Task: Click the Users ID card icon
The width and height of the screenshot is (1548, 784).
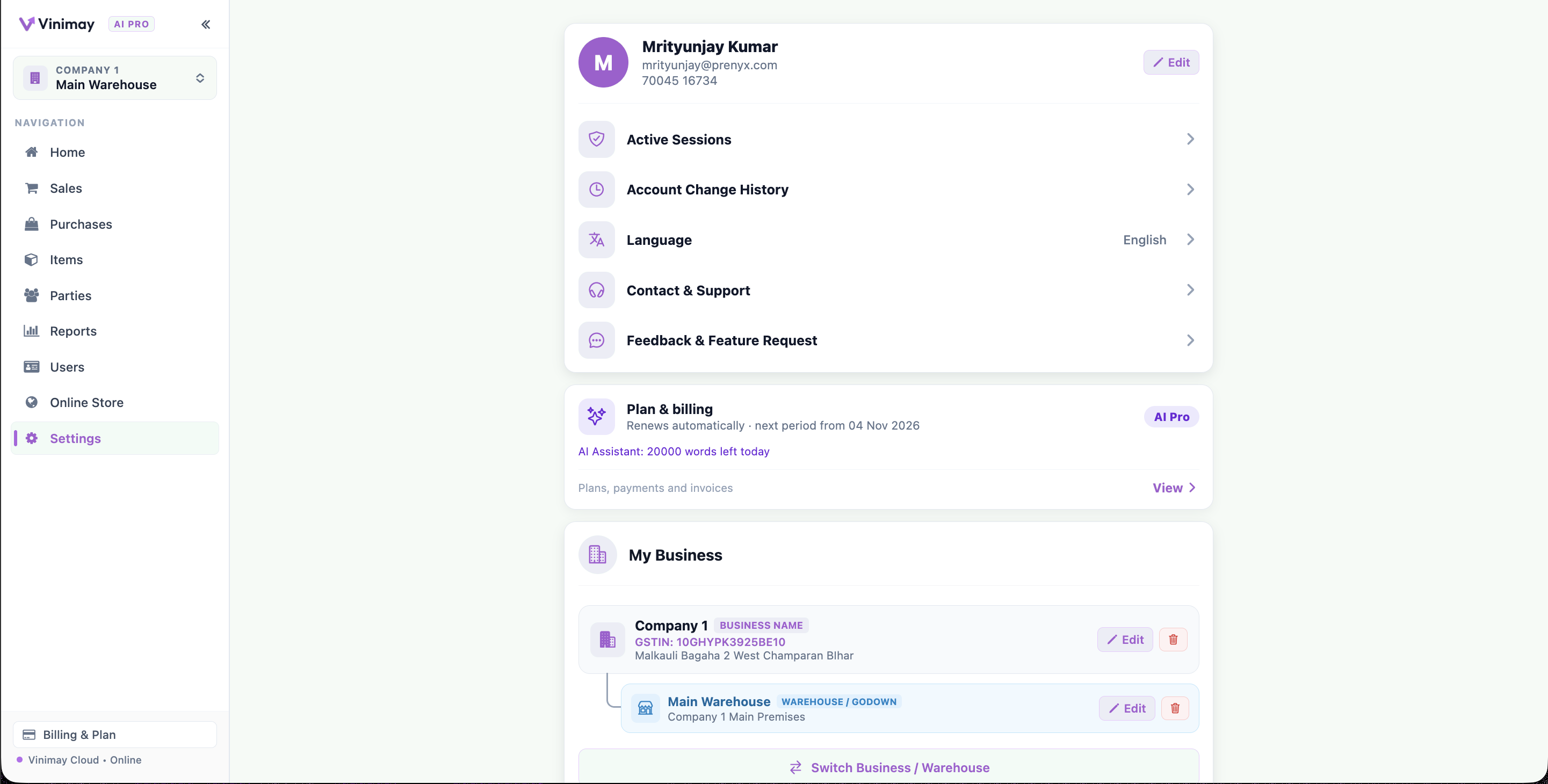Action: click(x=31, y=366)
